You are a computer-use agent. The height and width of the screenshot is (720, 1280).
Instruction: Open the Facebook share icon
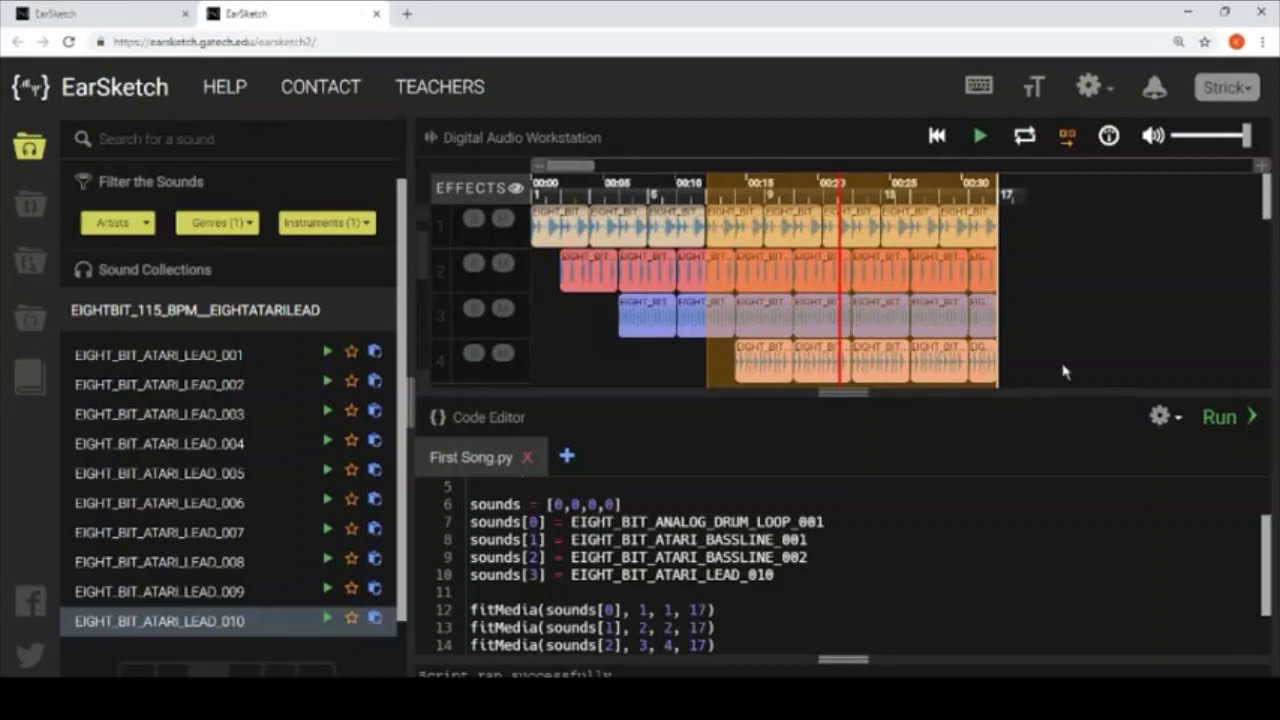[x=30, y=600]
